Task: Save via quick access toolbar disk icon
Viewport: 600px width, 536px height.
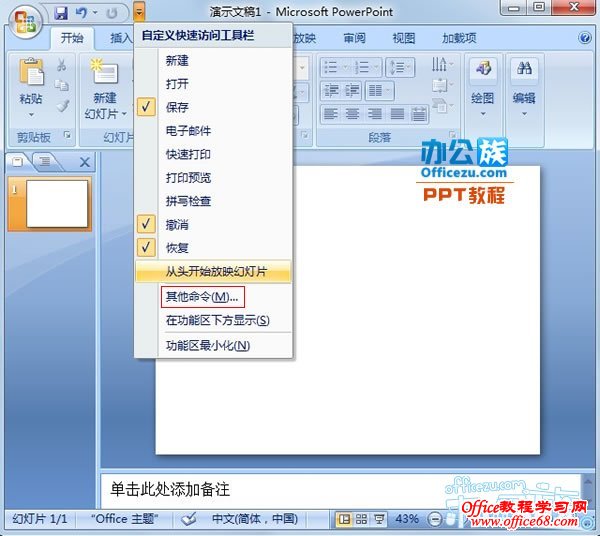Action: (x=61, y=13)
